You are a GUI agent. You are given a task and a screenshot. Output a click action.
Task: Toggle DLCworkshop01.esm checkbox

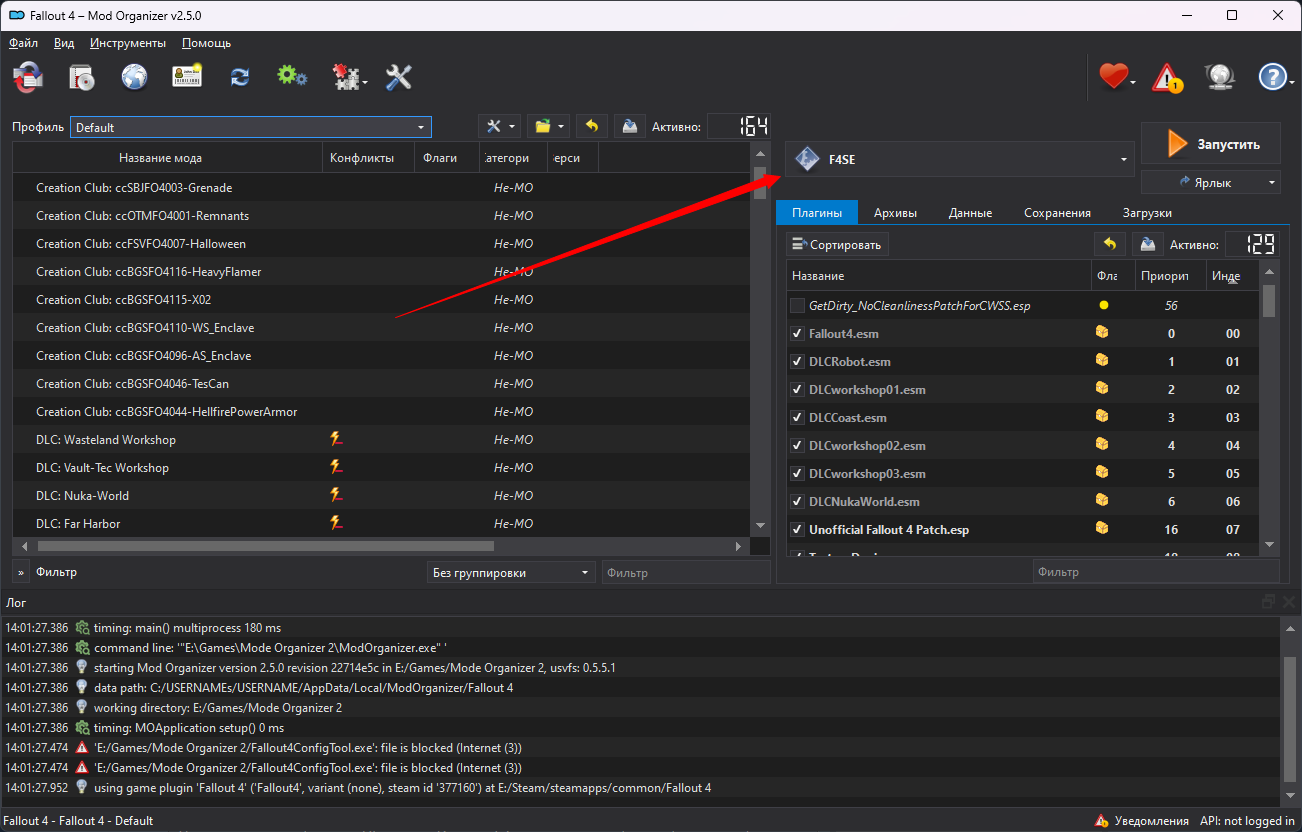pyautogui.click(x=797, y=390)
